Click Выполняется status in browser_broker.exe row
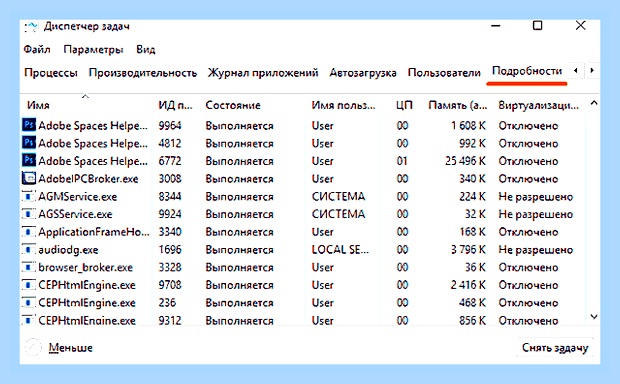Image resolution: width=620 pixels, height=384 pixels. pyautogui.click(x=239, y=268)
